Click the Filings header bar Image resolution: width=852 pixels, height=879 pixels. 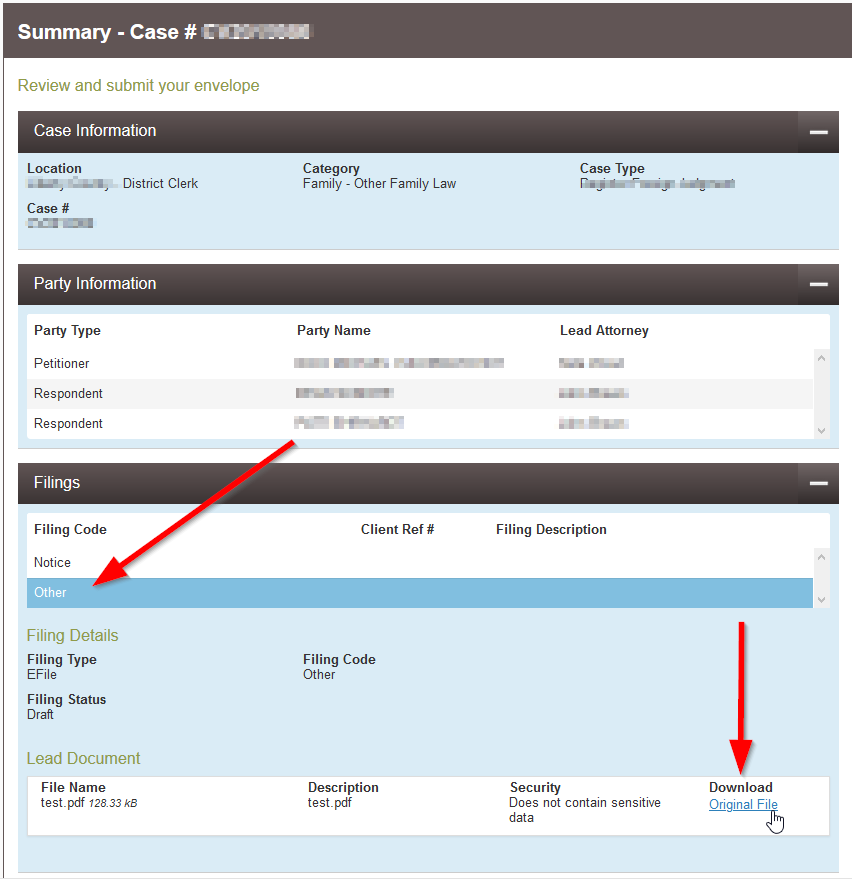pos(400,483)
